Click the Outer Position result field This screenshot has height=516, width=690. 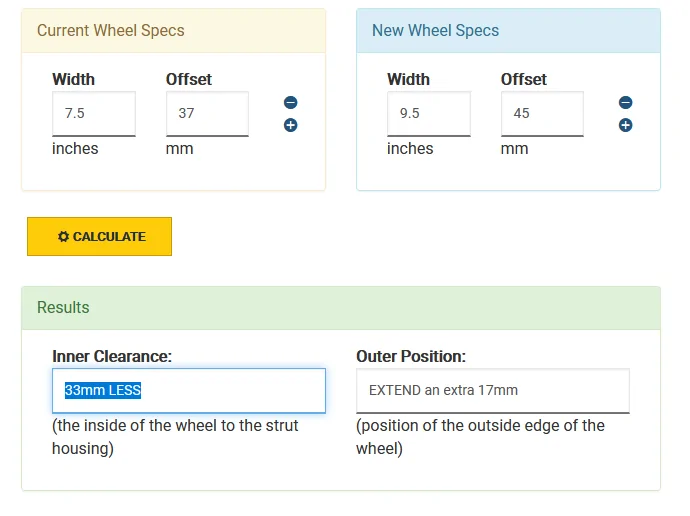click(493, 391)
